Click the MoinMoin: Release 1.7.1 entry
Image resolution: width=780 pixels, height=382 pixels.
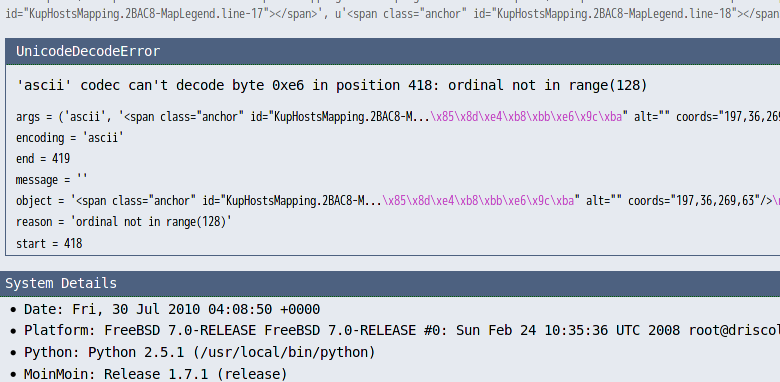[156, 374]
